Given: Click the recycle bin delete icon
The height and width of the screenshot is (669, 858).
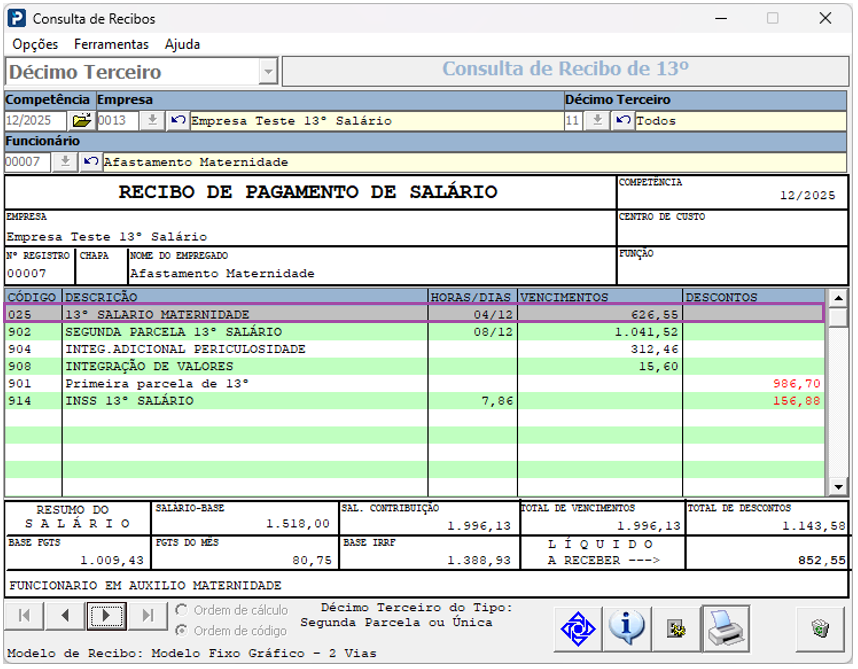Looking at the screenshot, I should pyautogui.click(x=820, y=629).
